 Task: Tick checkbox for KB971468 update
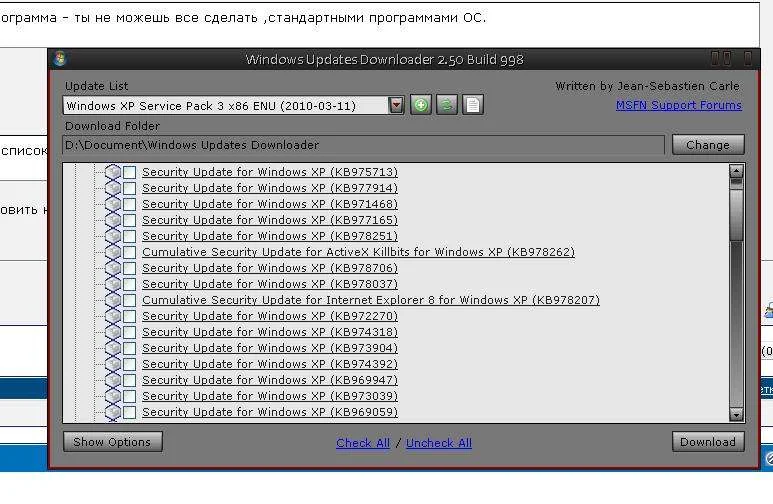[130, 204]
